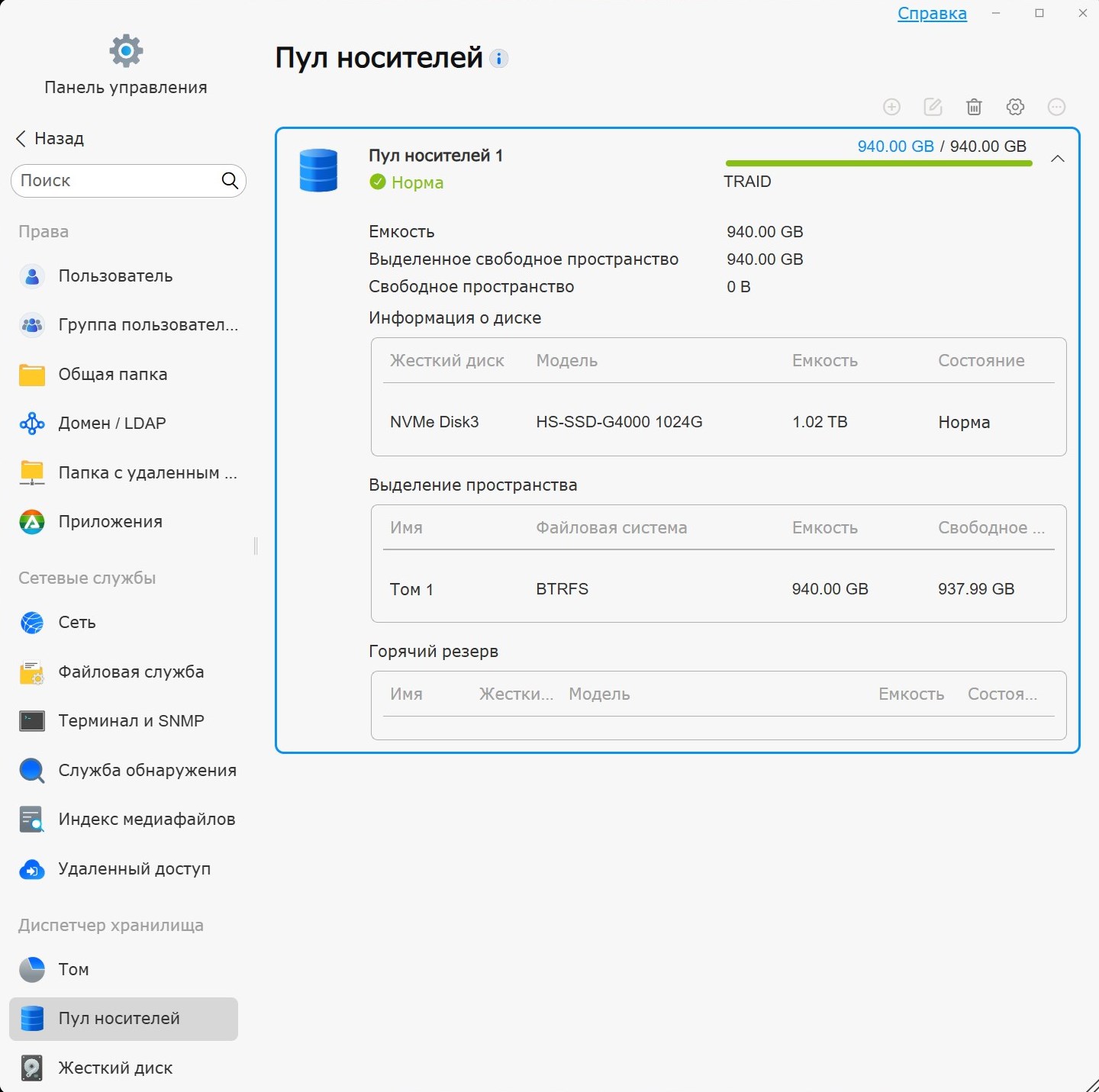Collapse the Пул носителей 1 panel chevron
This screenshot has width=1099, height=1092.
click(1058, 159)
